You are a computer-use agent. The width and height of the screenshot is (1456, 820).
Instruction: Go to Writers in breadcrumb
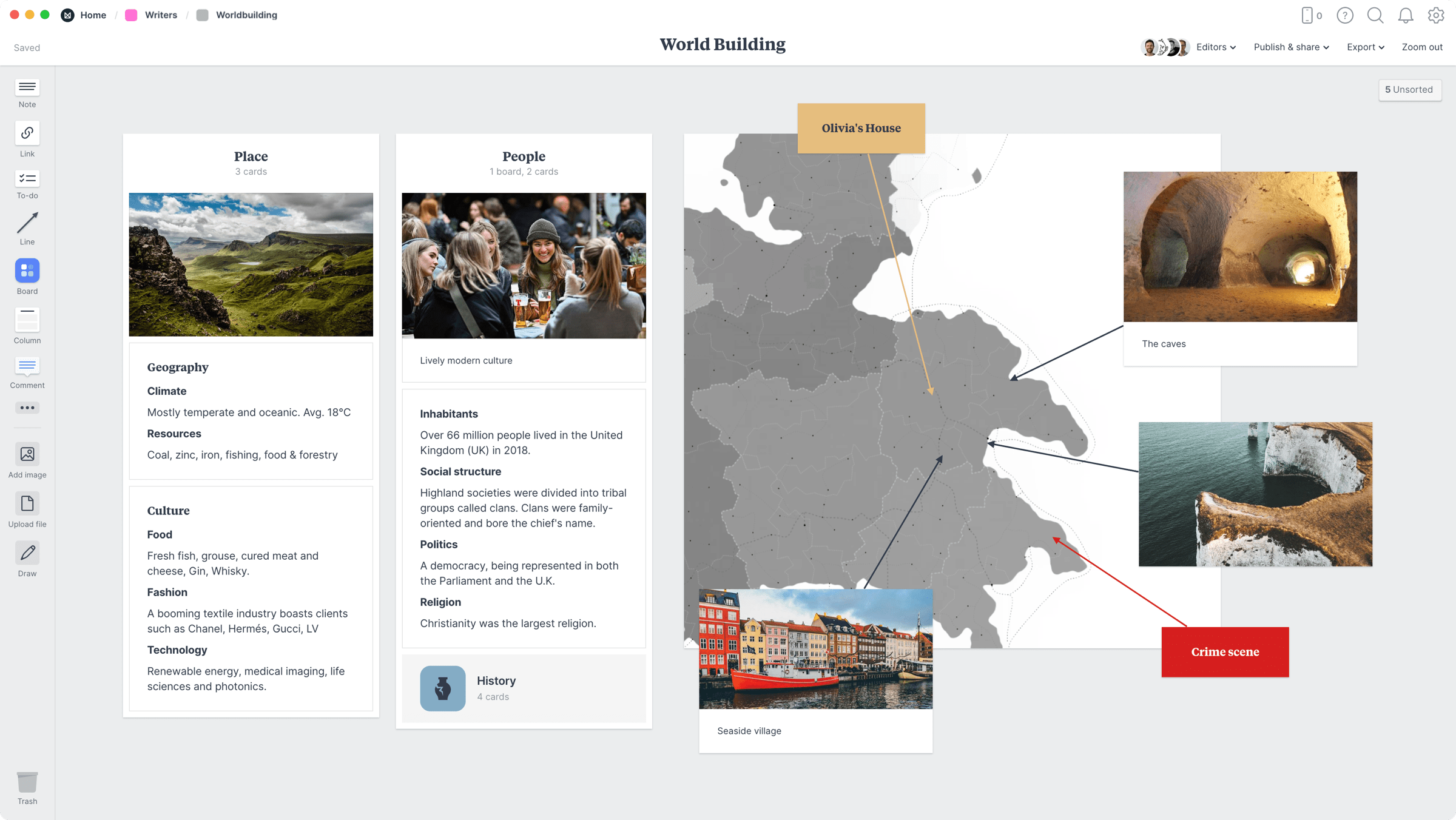tap(161, 15)
